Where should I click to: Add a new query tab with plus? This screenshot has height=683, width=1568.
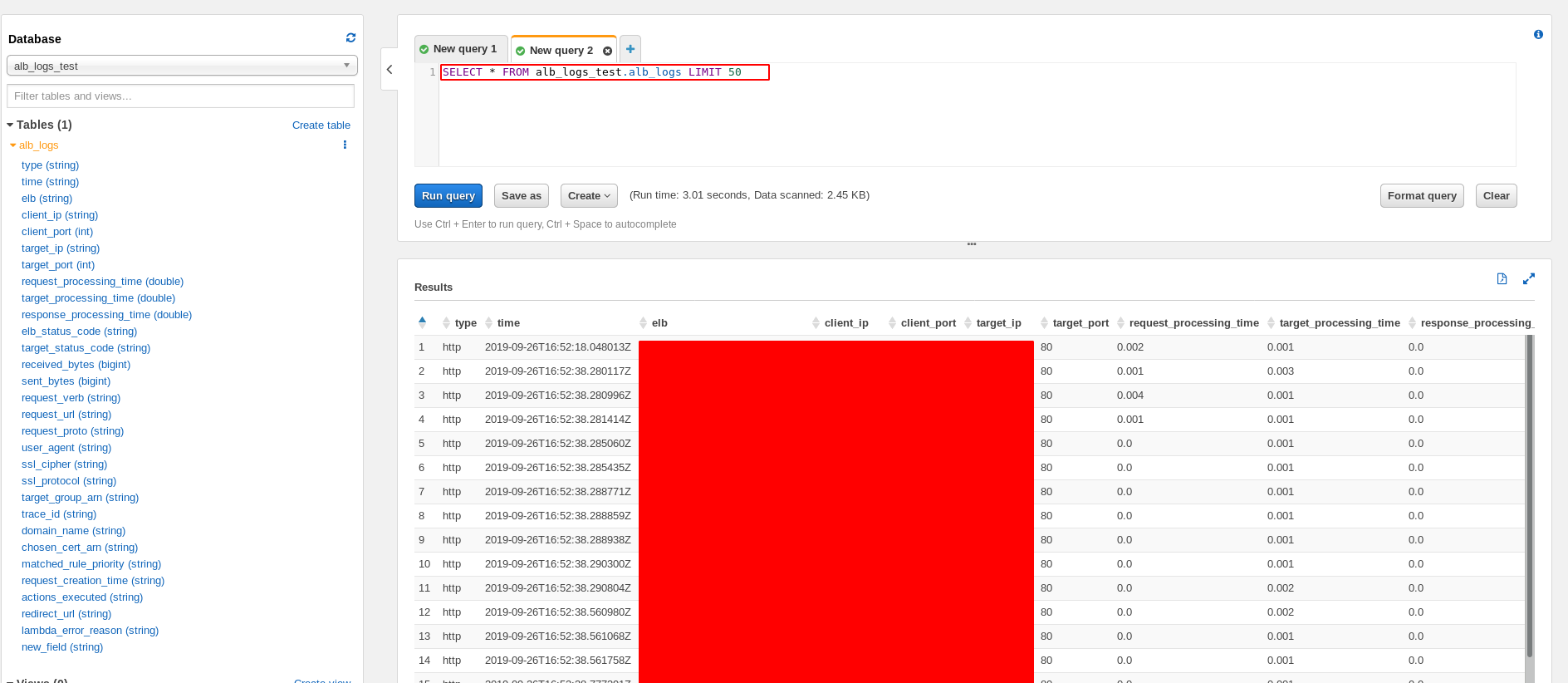click(x=630, y=49)
